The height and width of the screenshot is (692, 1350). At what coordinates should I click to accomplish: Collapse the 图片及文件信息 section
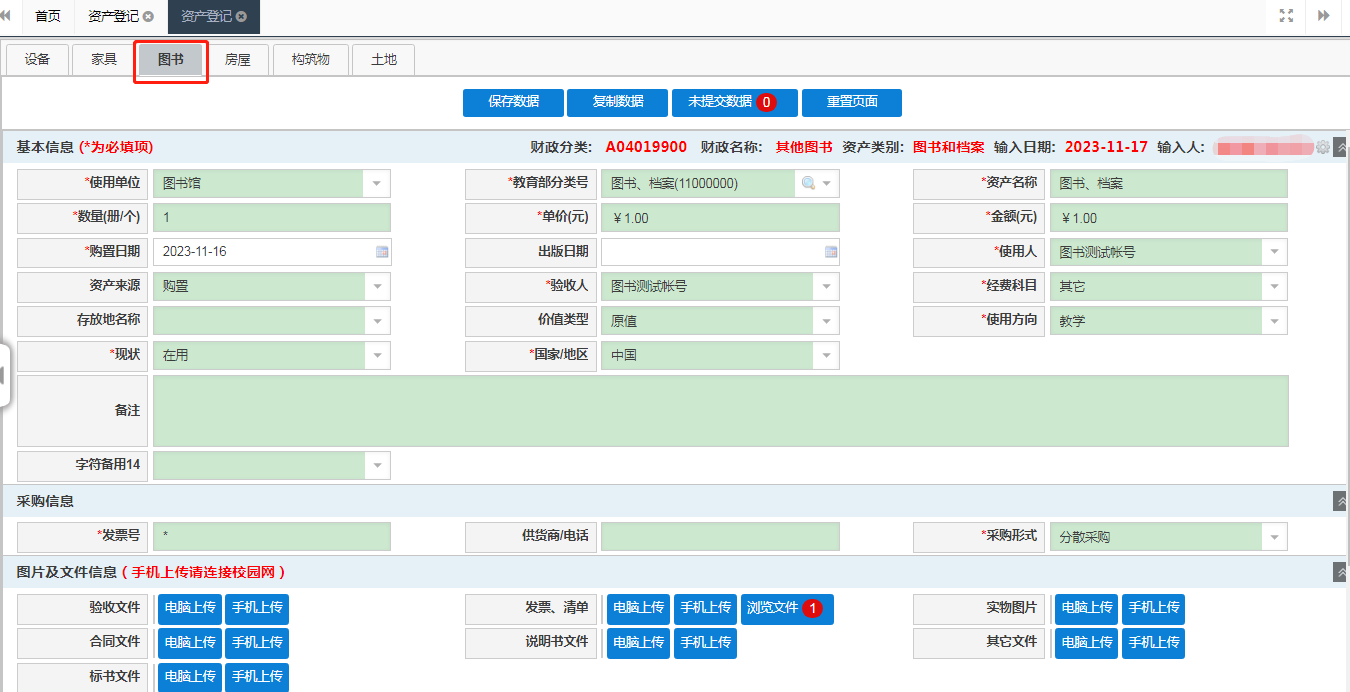[1340, 572]
